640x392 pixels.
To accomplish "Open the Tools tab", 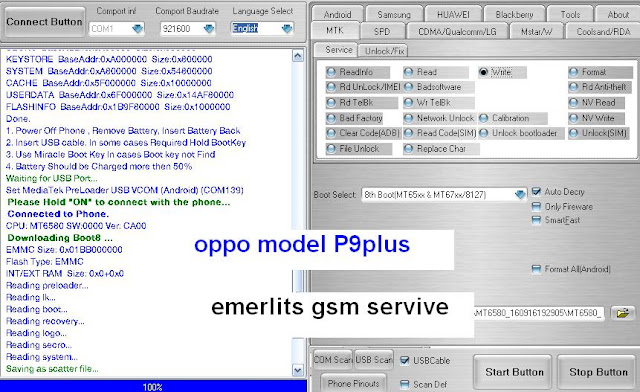I will pyautogui.click(x=570, y=15).
